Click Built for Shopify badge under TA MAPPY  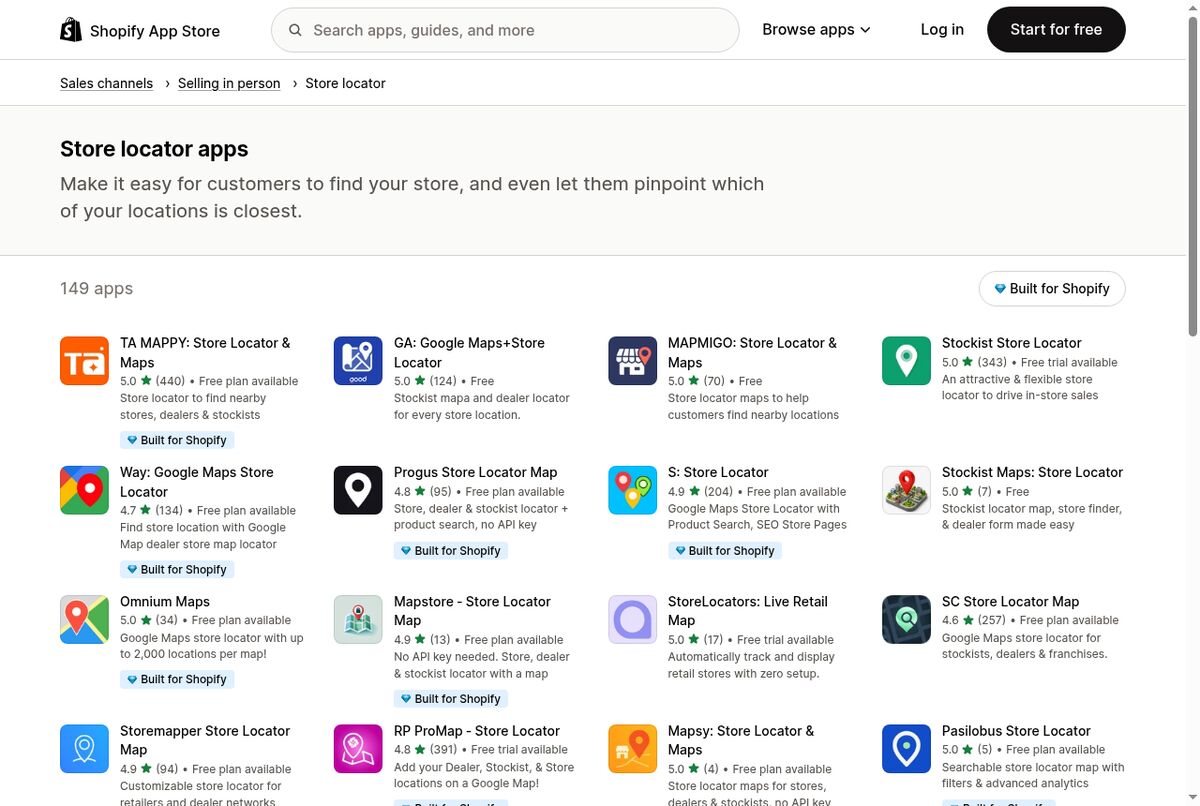coord(177,440)
